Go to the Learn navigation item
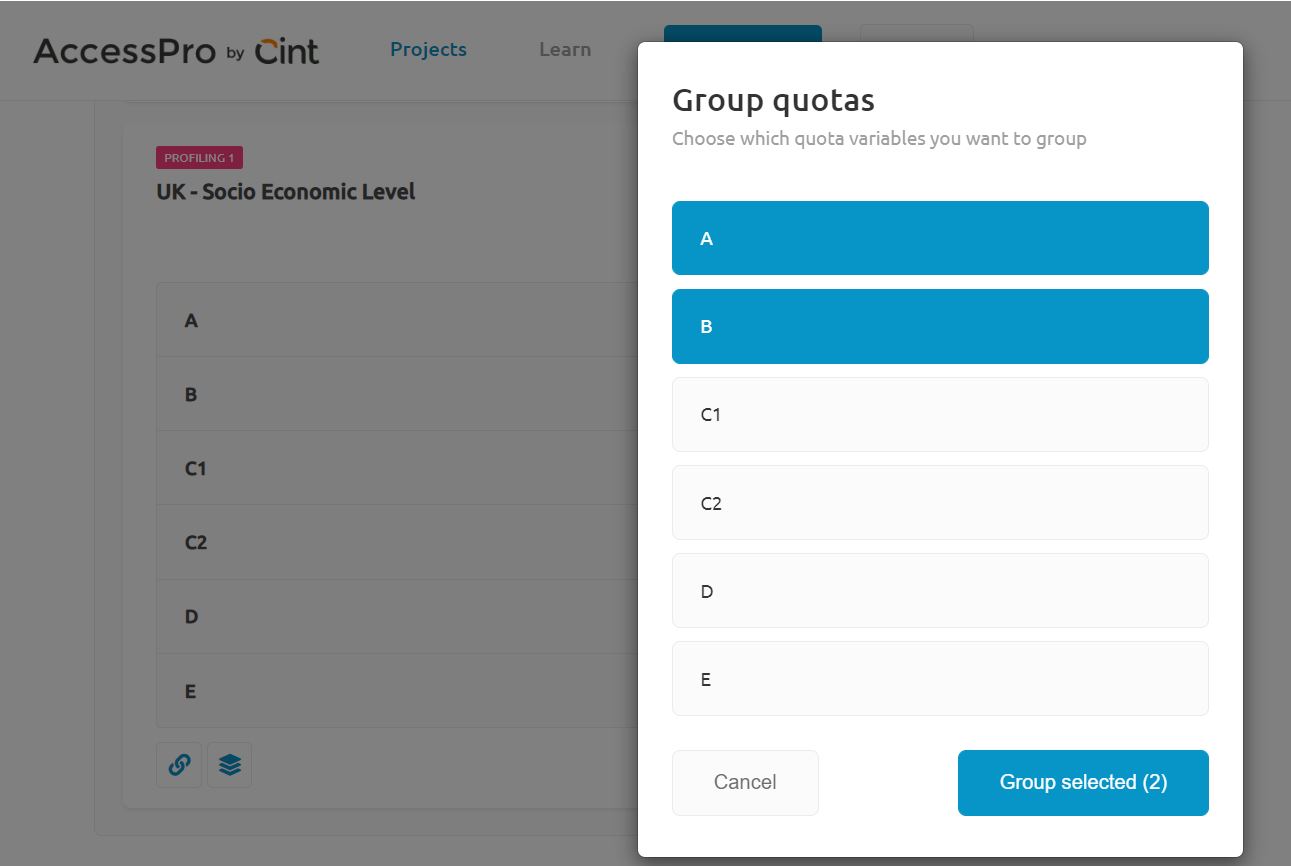Viewport: 1291px width, 866px height. (x=565, y=49)
